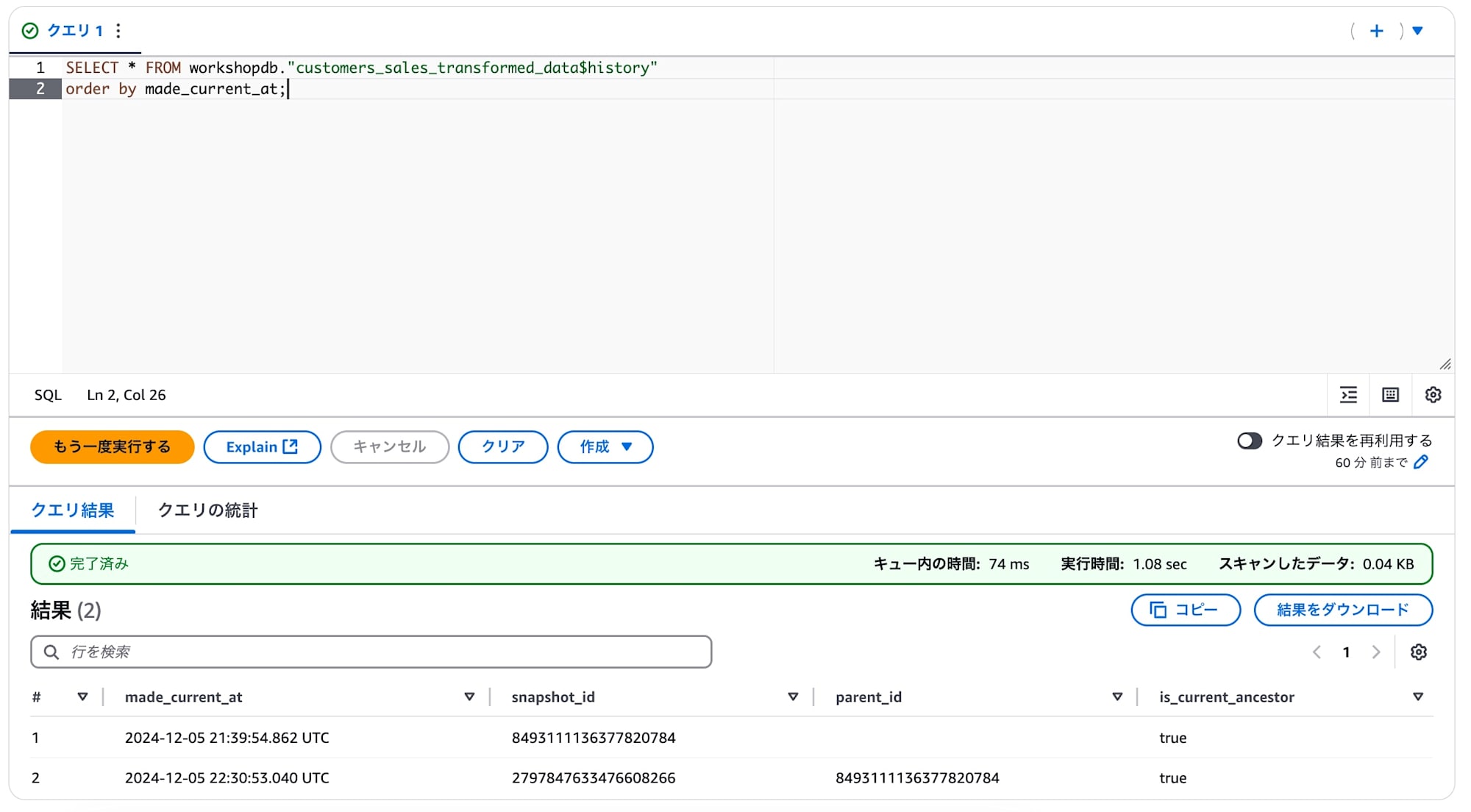Viewport: 1471px width, 812px height.
Task: Switch to クエリ結果 tab
Action: tap(73, 510)
